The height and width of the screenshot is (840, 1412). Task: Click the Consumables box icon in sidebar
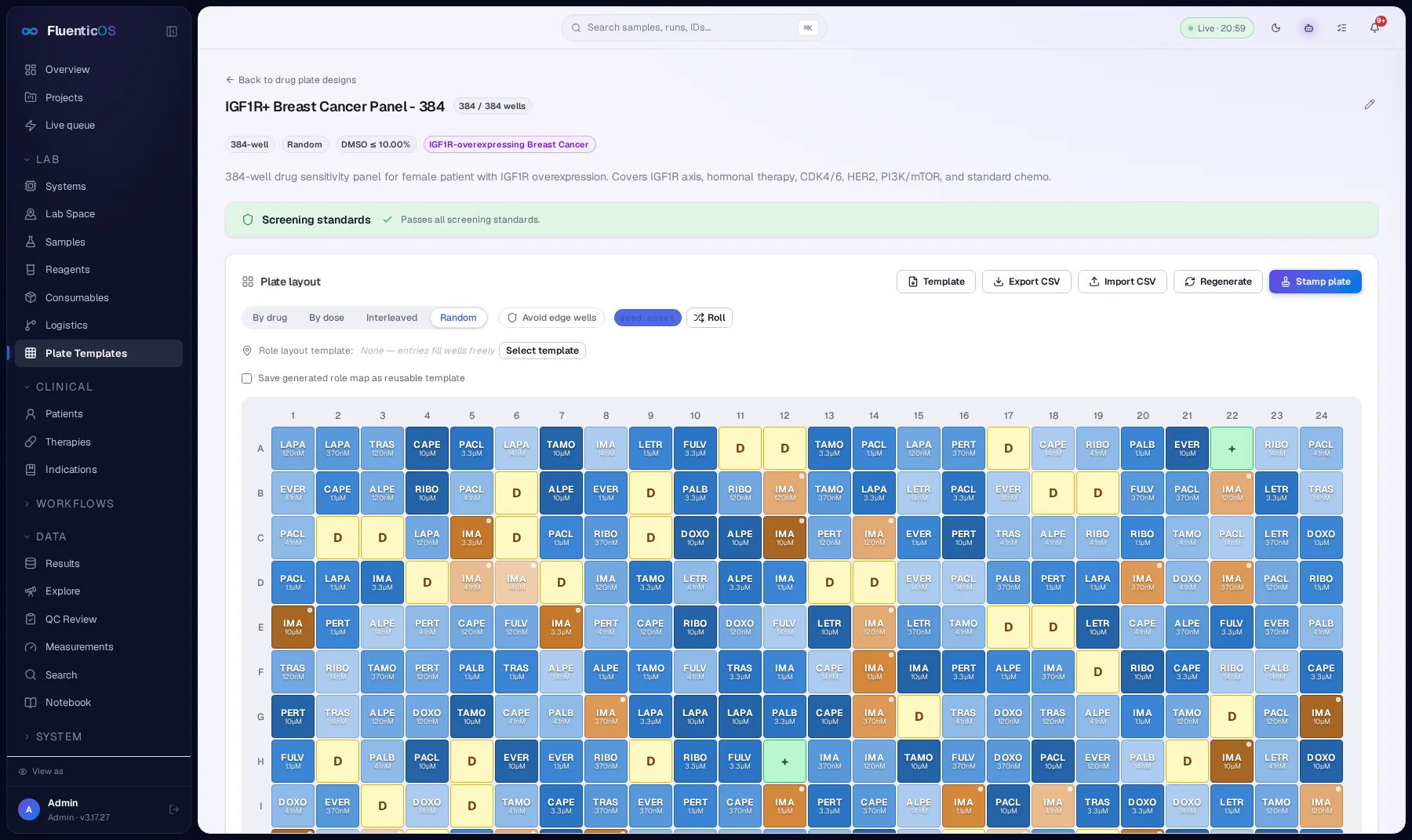click(x=31, y=298)
